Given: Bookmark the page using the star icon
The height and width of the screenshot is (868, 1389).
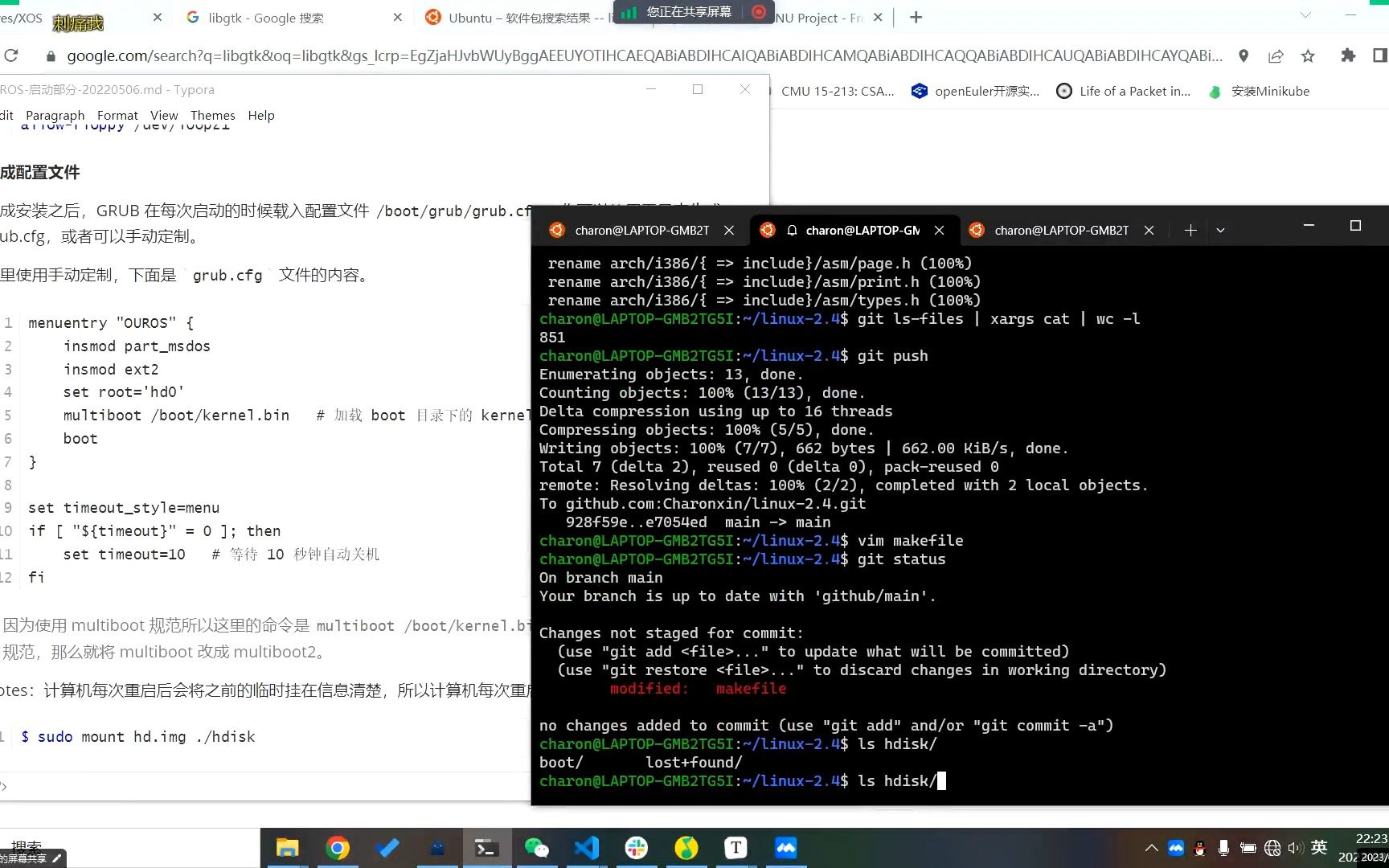Looking at the screenshot, I should [x=1309, y=55].
